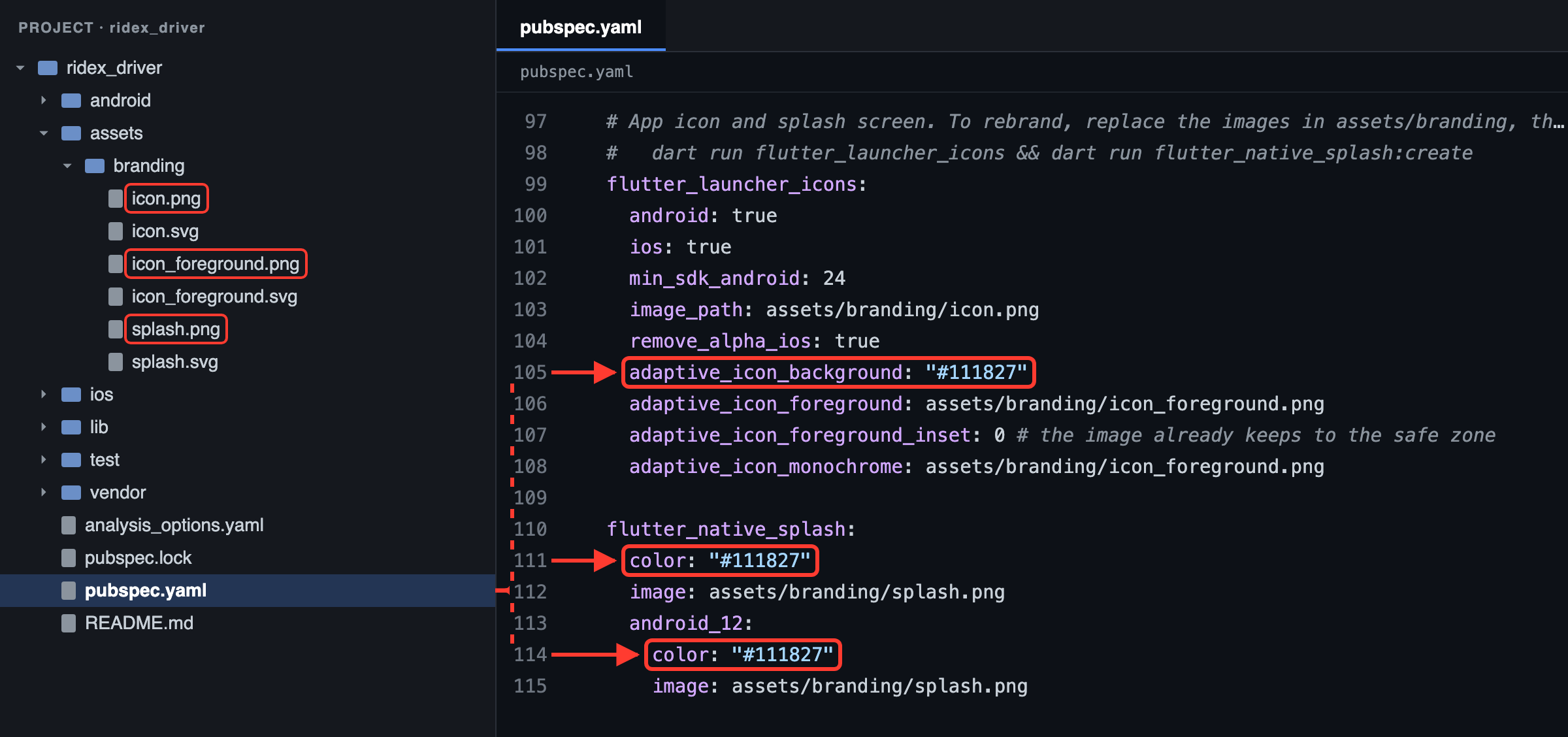The image size is (1568, 737).
Task: Select pubspec.yaml in the file tree
Action: pos(248,591)
